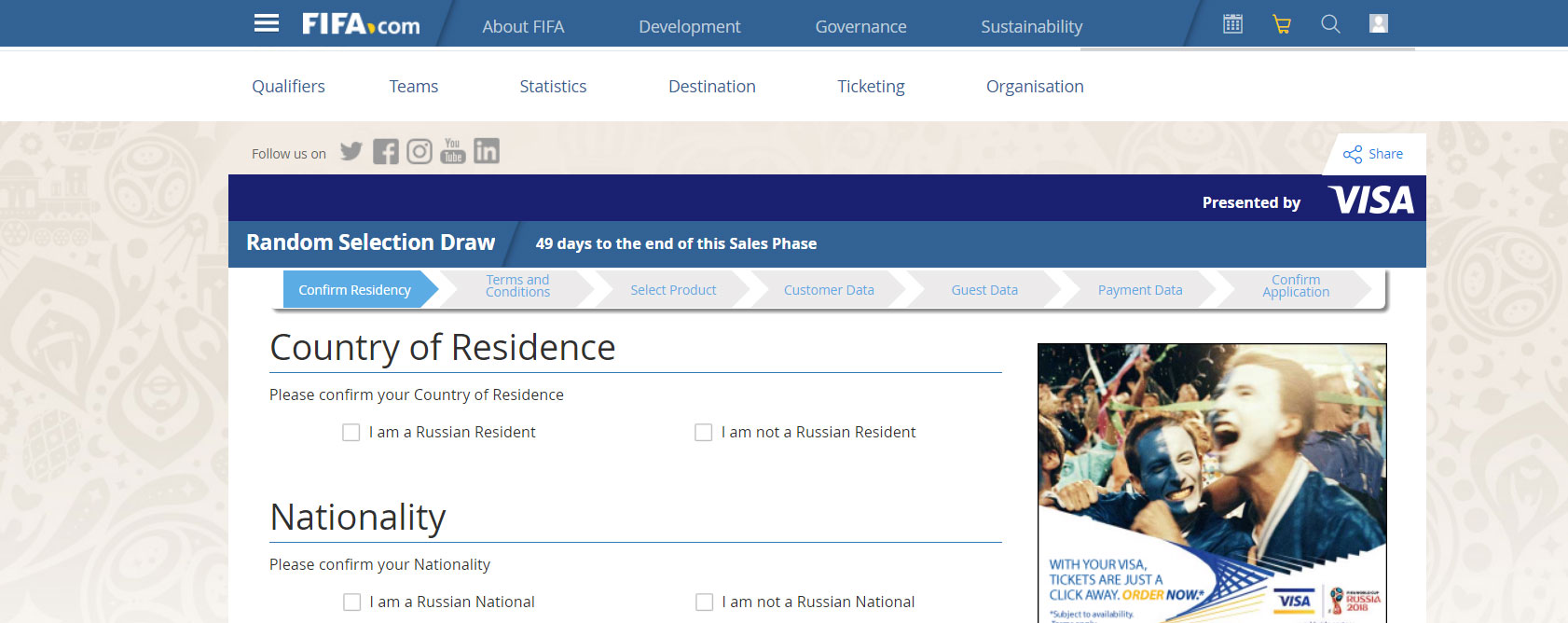The height and width of the screenshot is (623, 1568).
Task: Open the Facebook social icon
Action: (x=385, y=151)
